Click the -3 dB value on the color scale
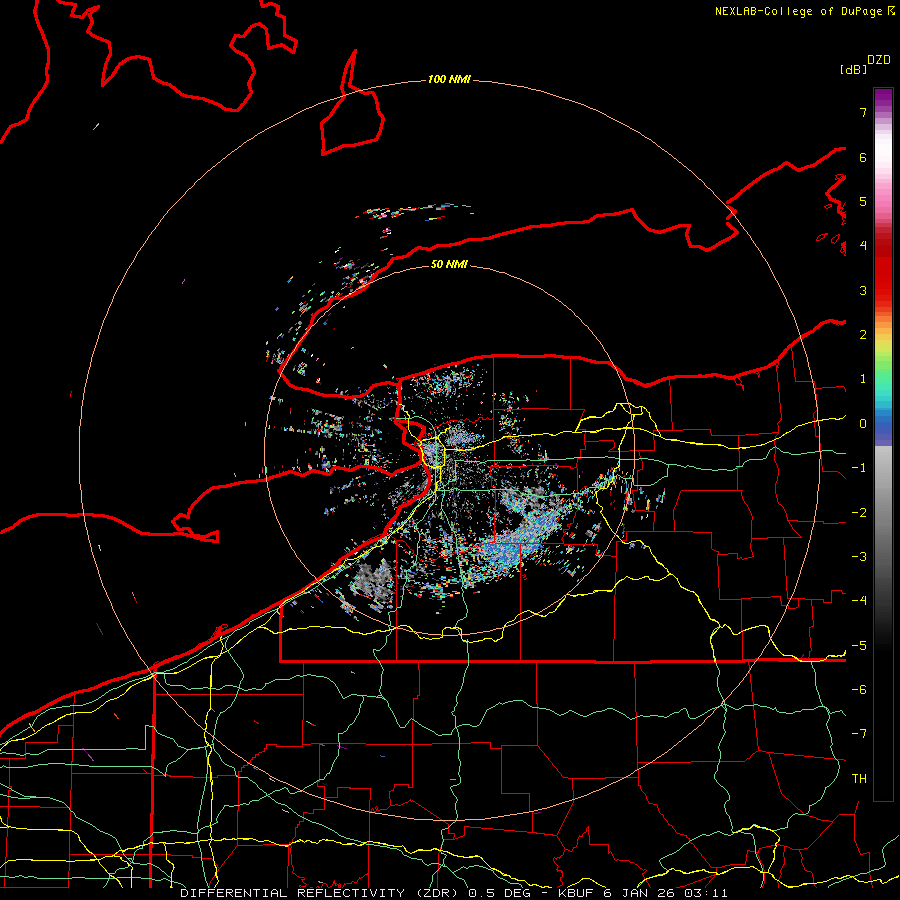Image resolution: width=900 pixels, height=900 pixels. tap(859, 557)
